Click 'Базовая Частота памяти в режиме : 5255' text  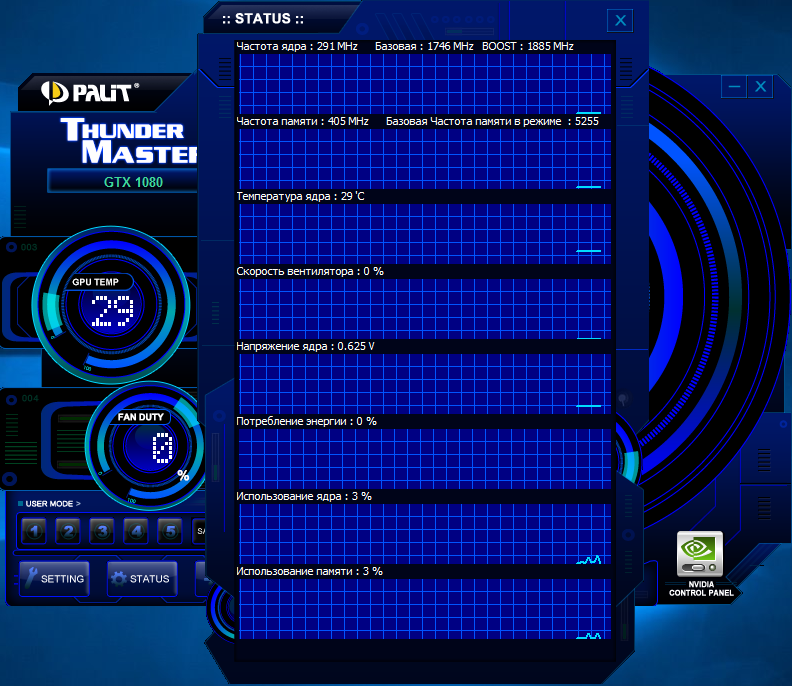click(x=492, y=121)
